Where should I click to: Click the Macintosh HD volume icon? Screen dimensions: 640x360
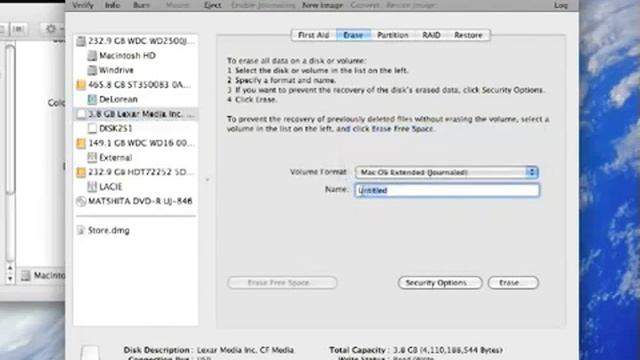click(92, 56)
